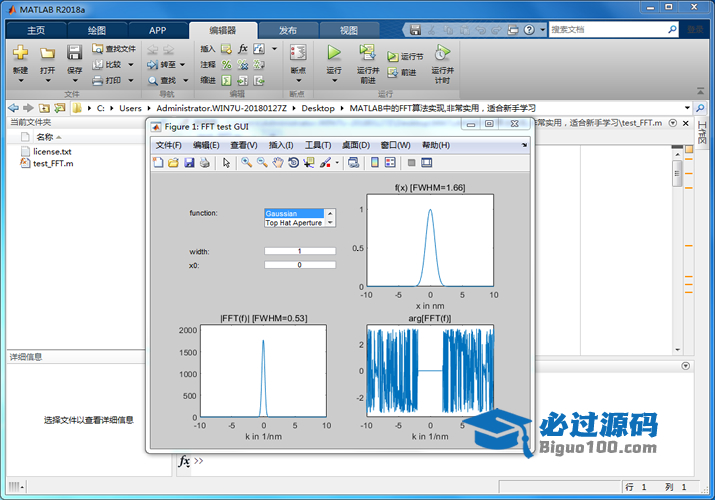Click the Run and Advance (运行并前进) icon

point(367,53)
